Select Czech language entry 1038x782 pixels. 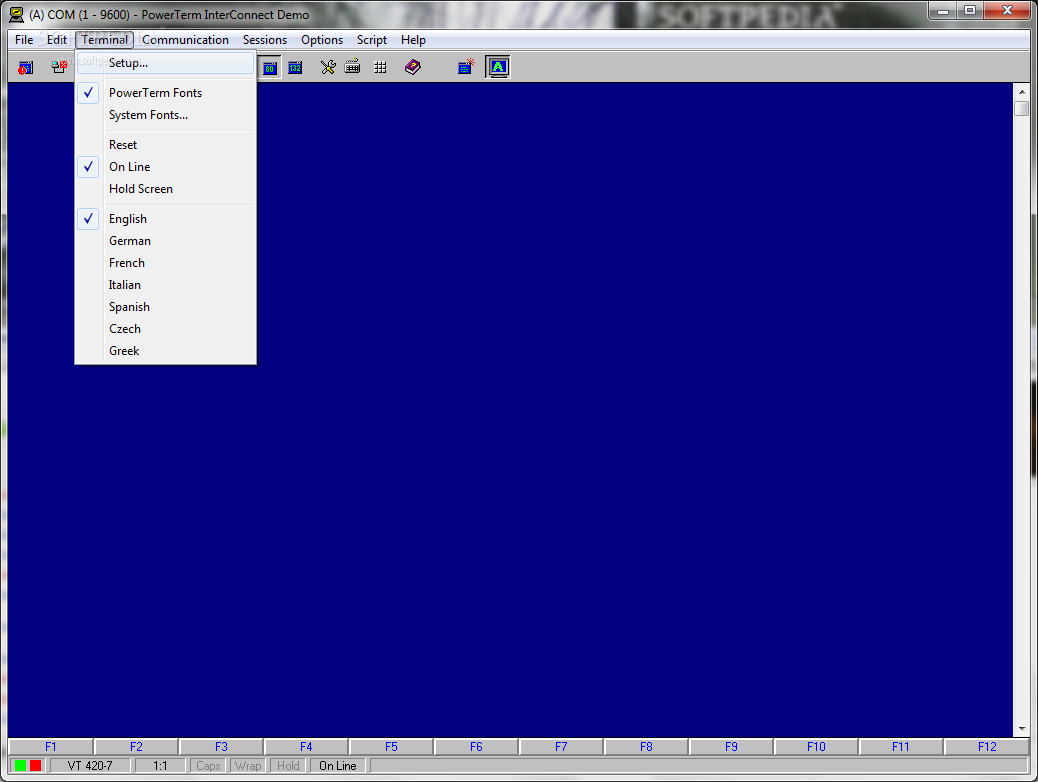coord(165,328)
